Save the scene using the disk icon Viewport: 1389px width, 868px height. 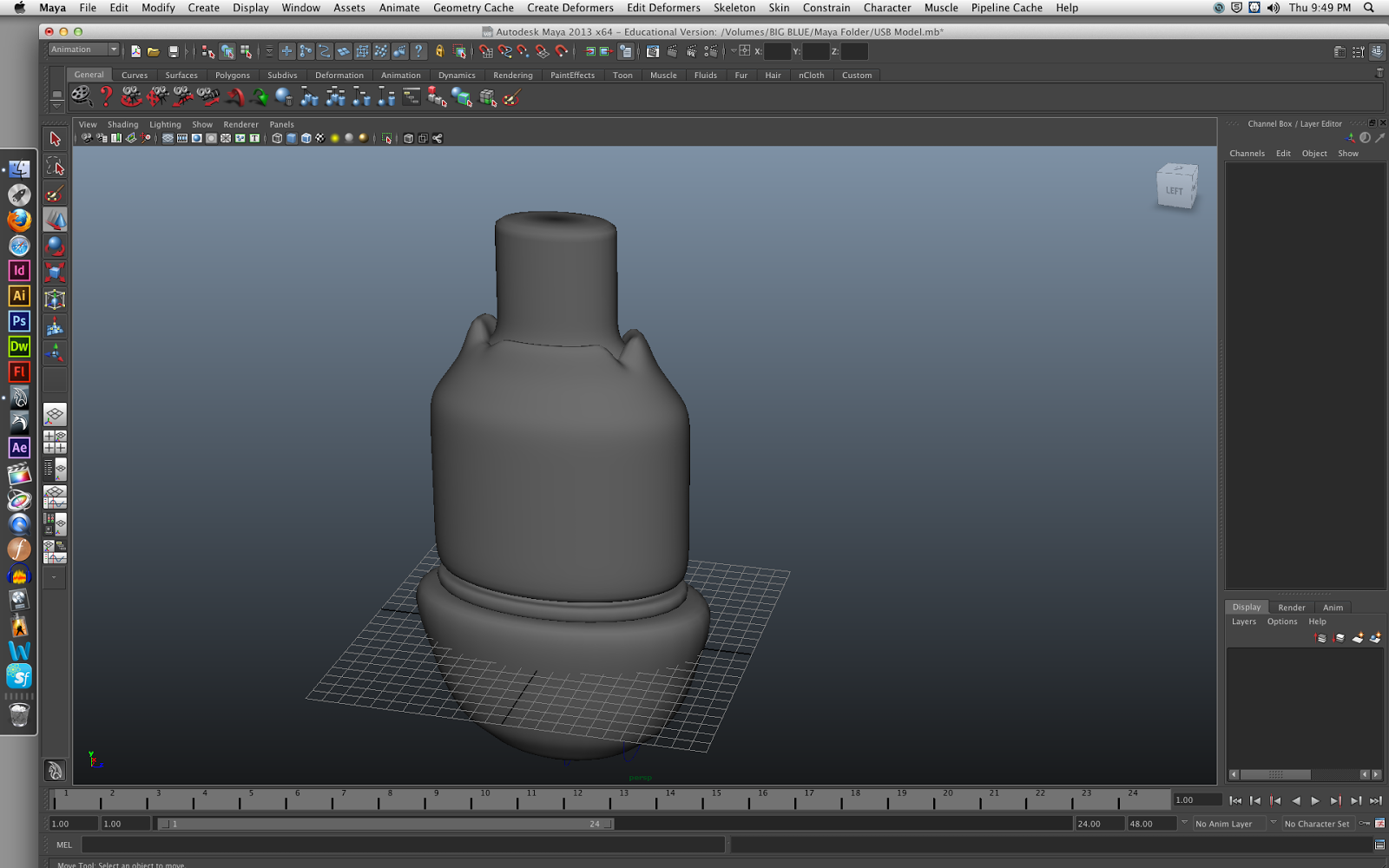pos(173,50)
